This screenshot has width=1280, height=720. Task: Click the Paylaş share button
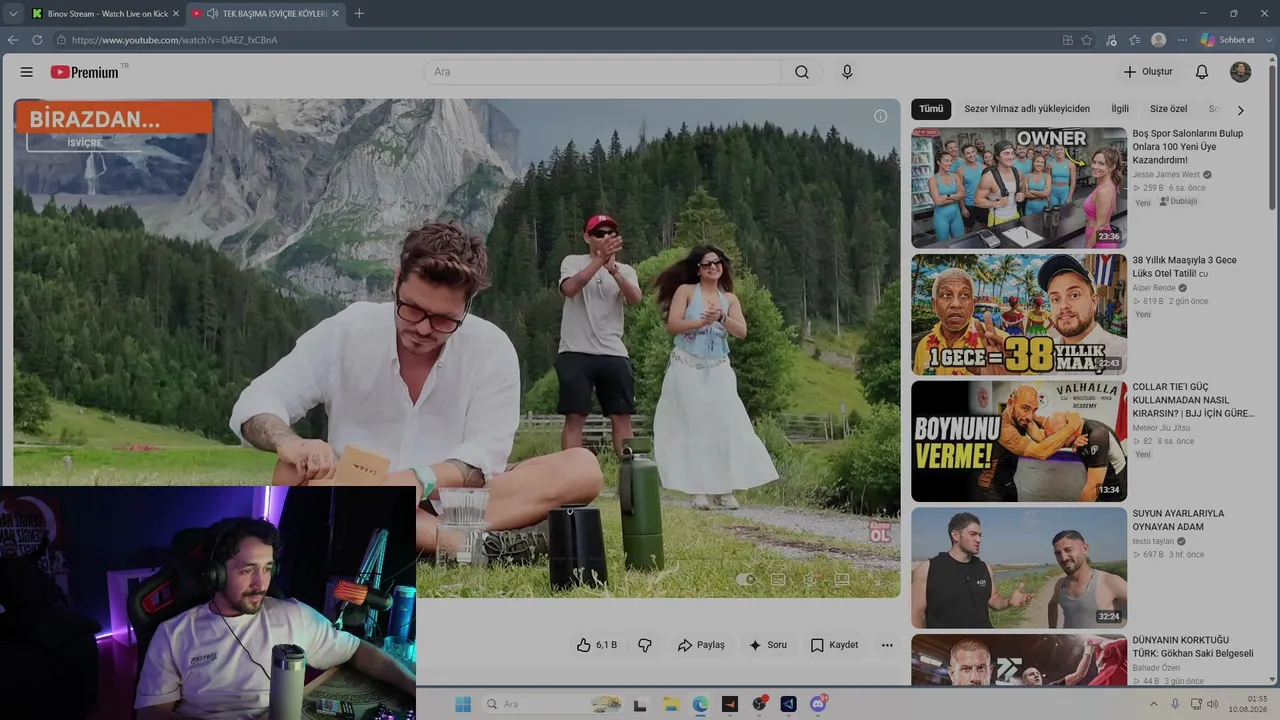[x=701, y=645]
